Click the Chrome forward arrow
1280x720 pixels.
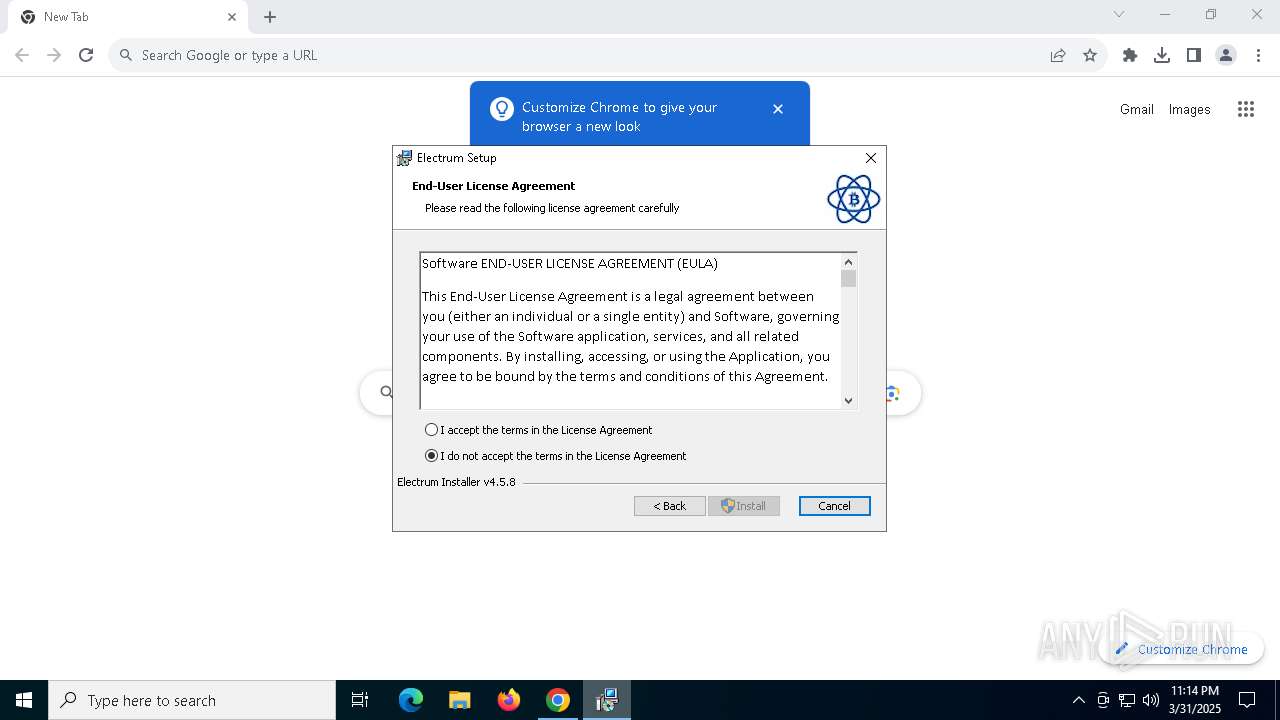54,55
